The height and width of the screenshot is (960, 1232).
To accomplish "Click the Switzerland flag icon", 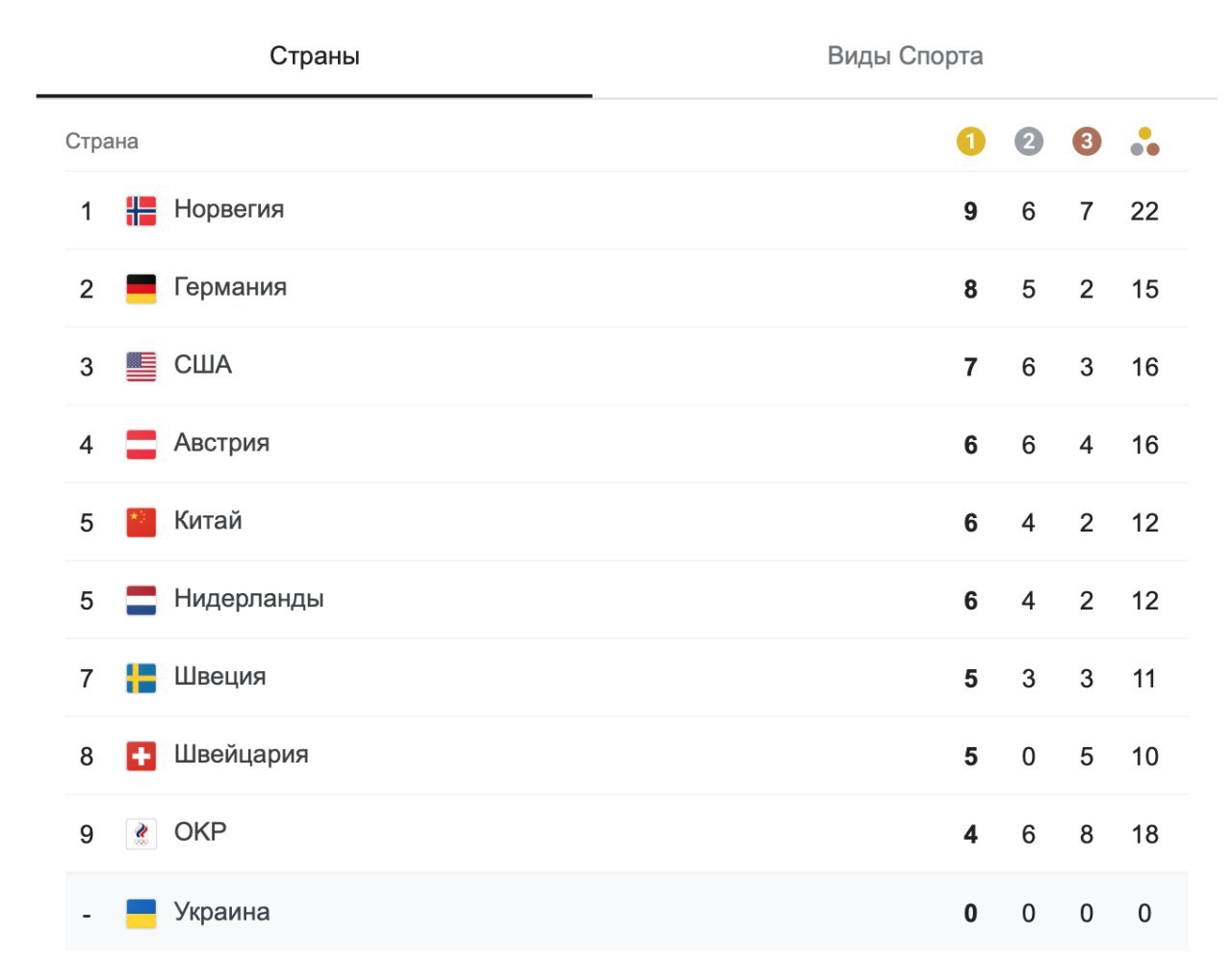I will coord(141,757).
